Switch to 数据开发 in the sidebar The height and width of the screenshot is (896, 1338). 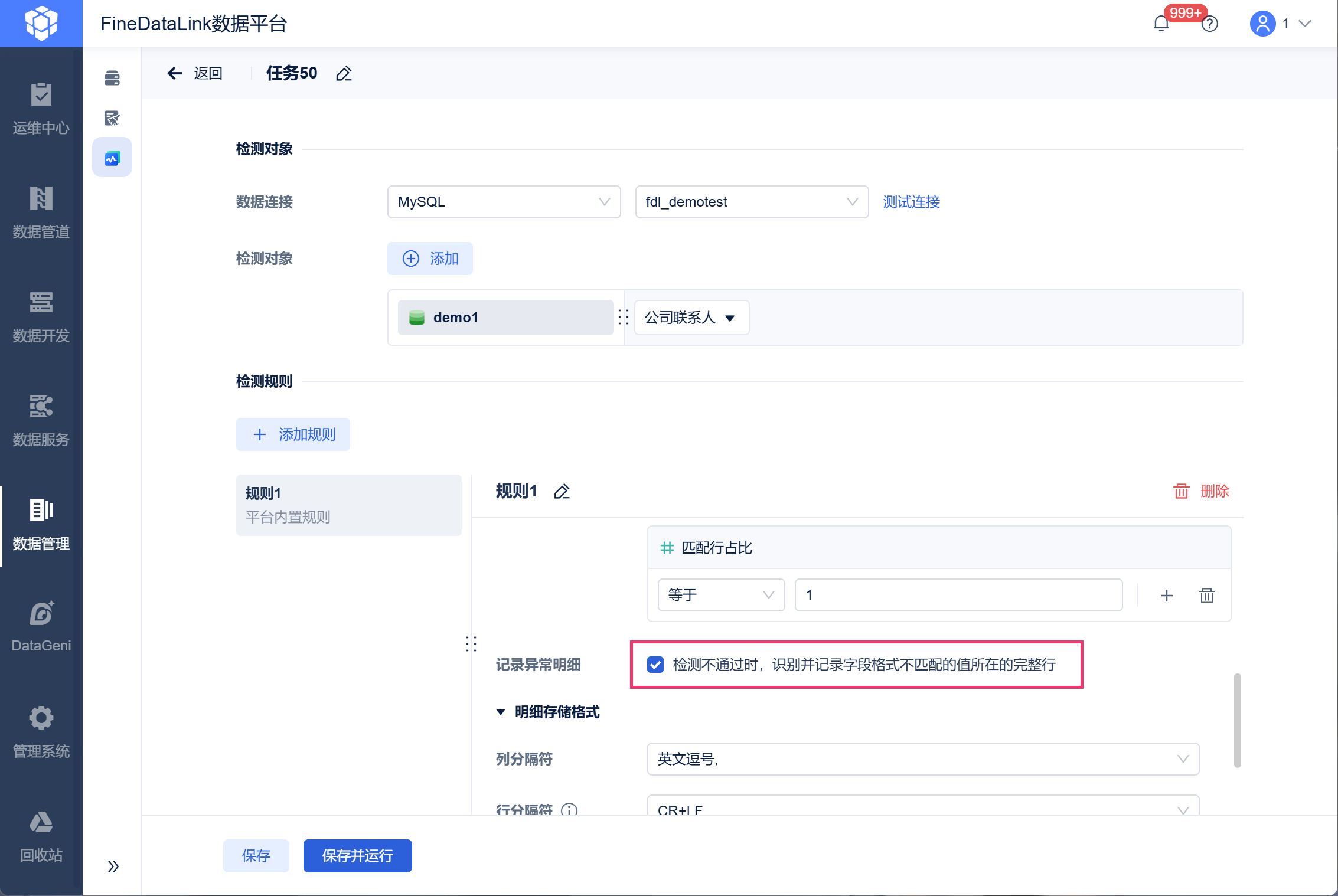41,317
